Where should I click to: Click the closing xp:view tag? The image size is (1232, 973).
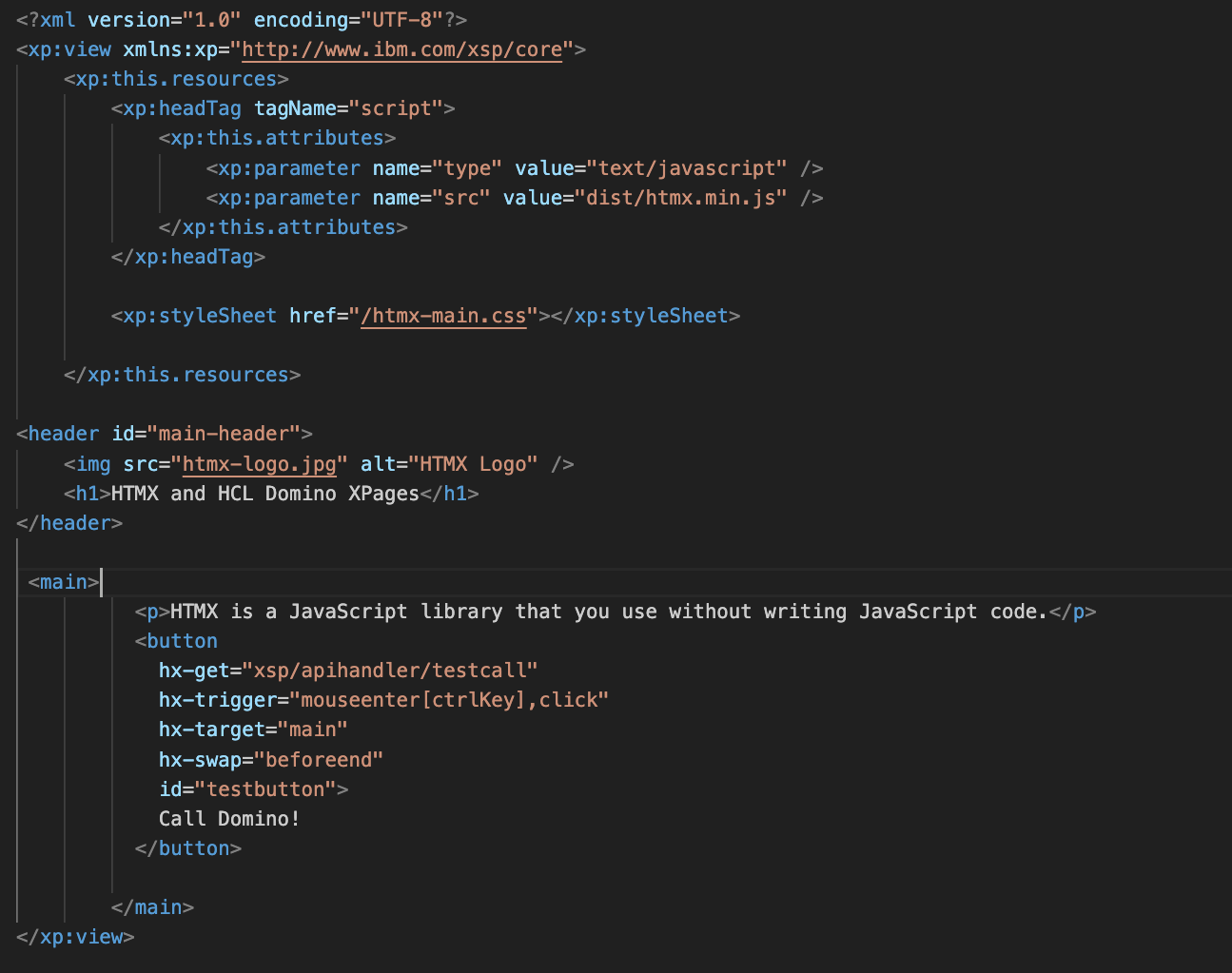point(75,937)
